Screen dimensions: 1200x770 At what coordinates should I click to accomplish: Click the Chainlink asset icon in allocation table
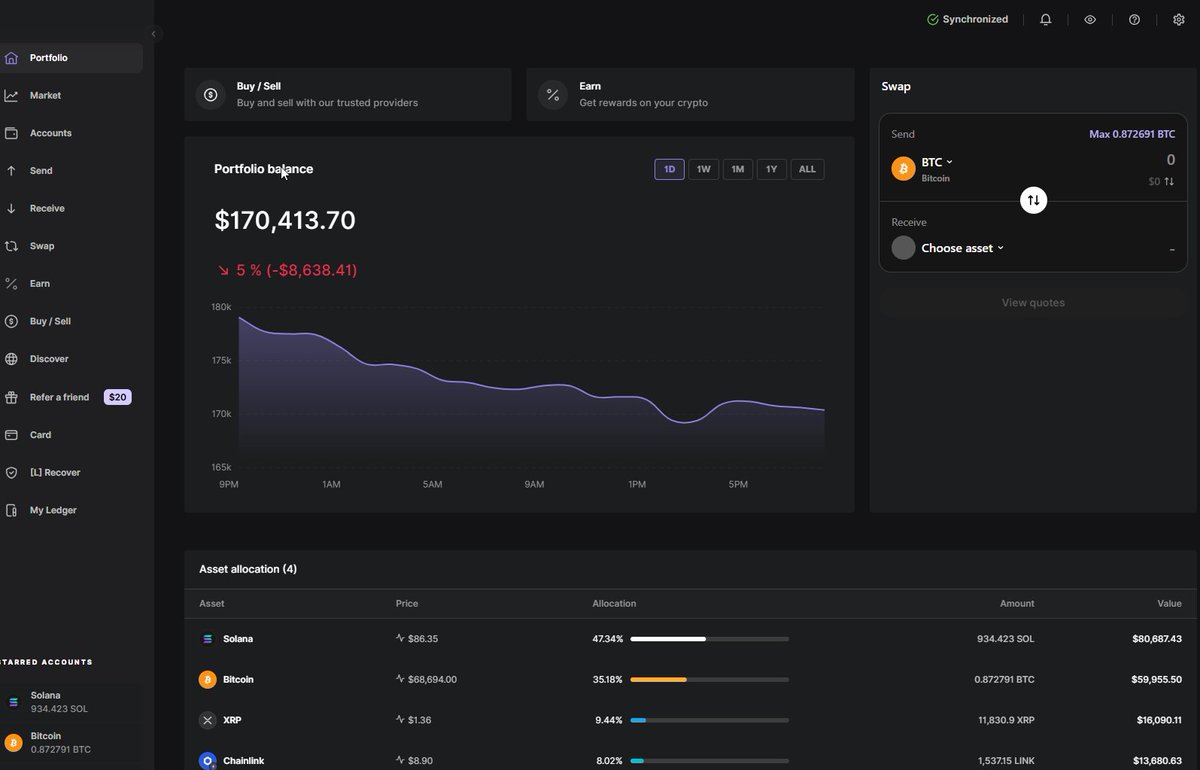tap(208, 761)
